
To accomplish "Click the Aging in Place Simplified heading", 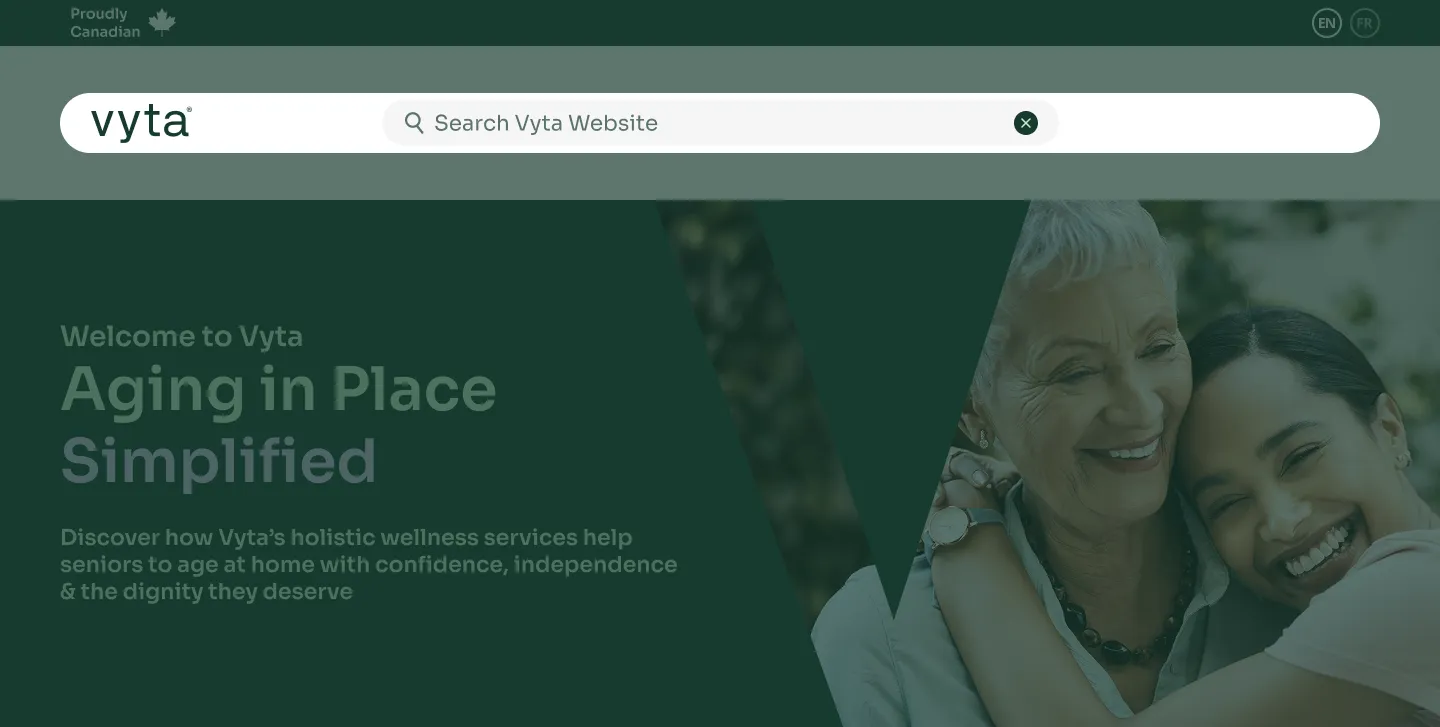I will 278,424.
